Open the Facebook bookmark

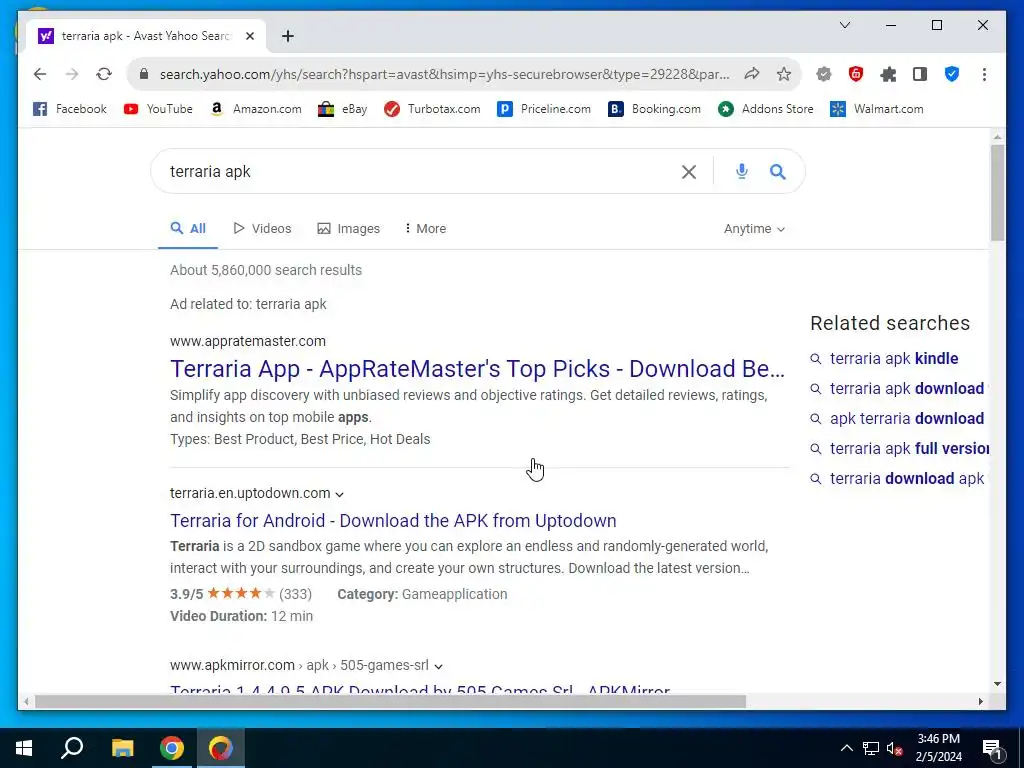pyautogui.click(x=69, y=109)
